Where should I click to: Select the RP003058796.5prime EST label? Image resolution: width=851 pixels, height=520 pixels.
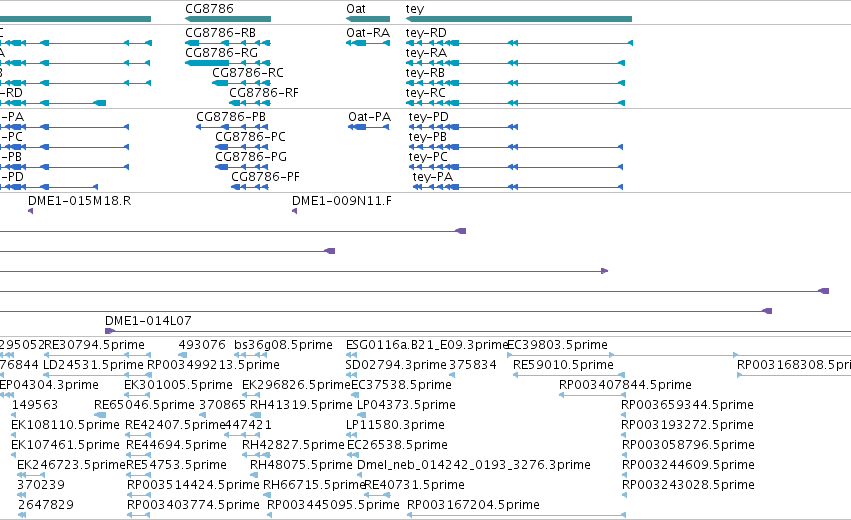[688, 446]
